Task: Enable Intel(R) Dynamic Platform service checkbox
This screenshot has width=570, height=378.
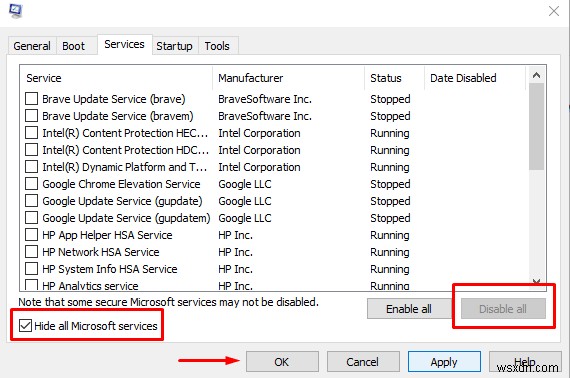Action: click(x=32, y=166)
